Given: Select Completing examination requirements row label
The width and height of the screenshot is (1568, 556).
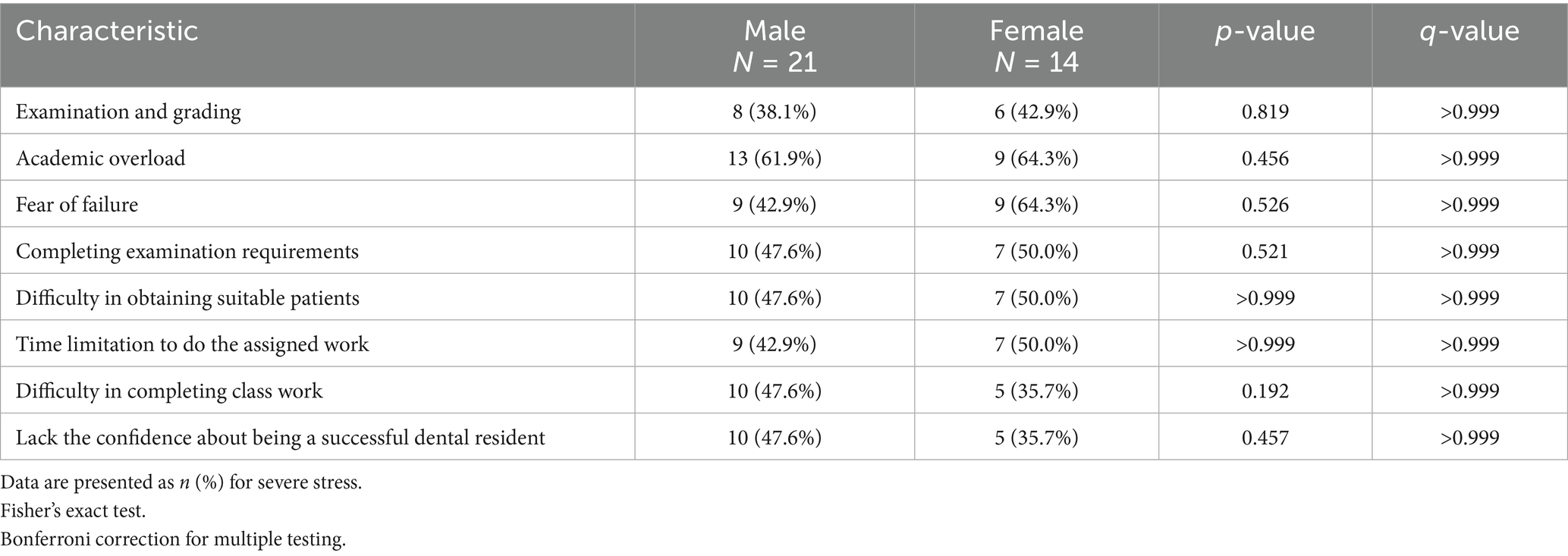Looking at the screenshot, I should (187, 252).
